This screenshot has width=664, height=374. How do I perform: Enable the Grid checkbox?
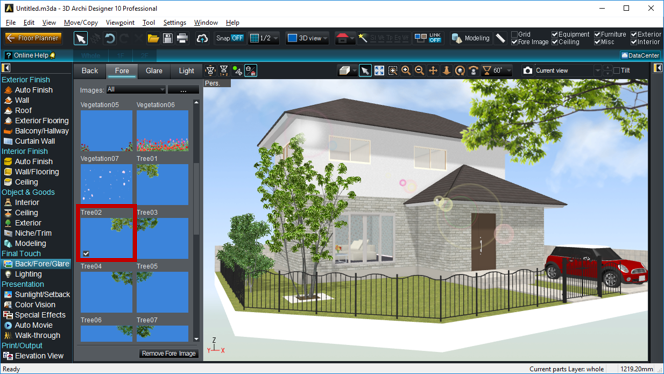(515, 34)
